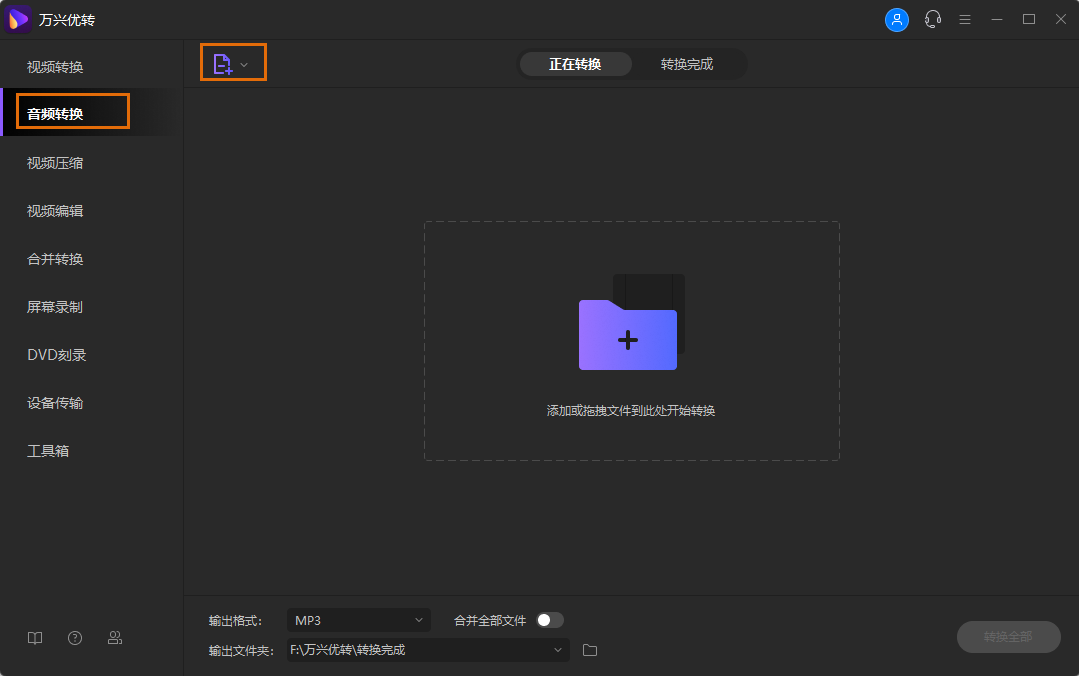
Task: Click the folder browse icon beside output folder
Action: pos(589,650)
